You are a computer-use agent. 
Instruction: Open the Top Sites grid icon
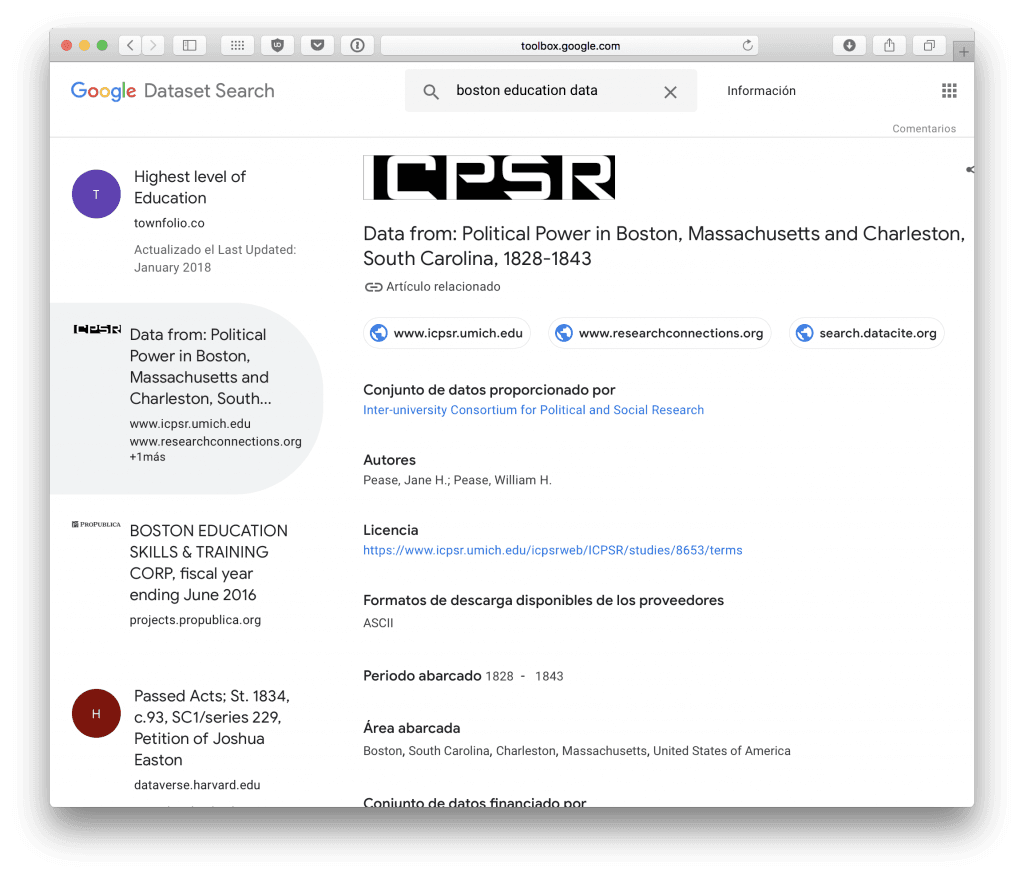[x=238, y=45]
